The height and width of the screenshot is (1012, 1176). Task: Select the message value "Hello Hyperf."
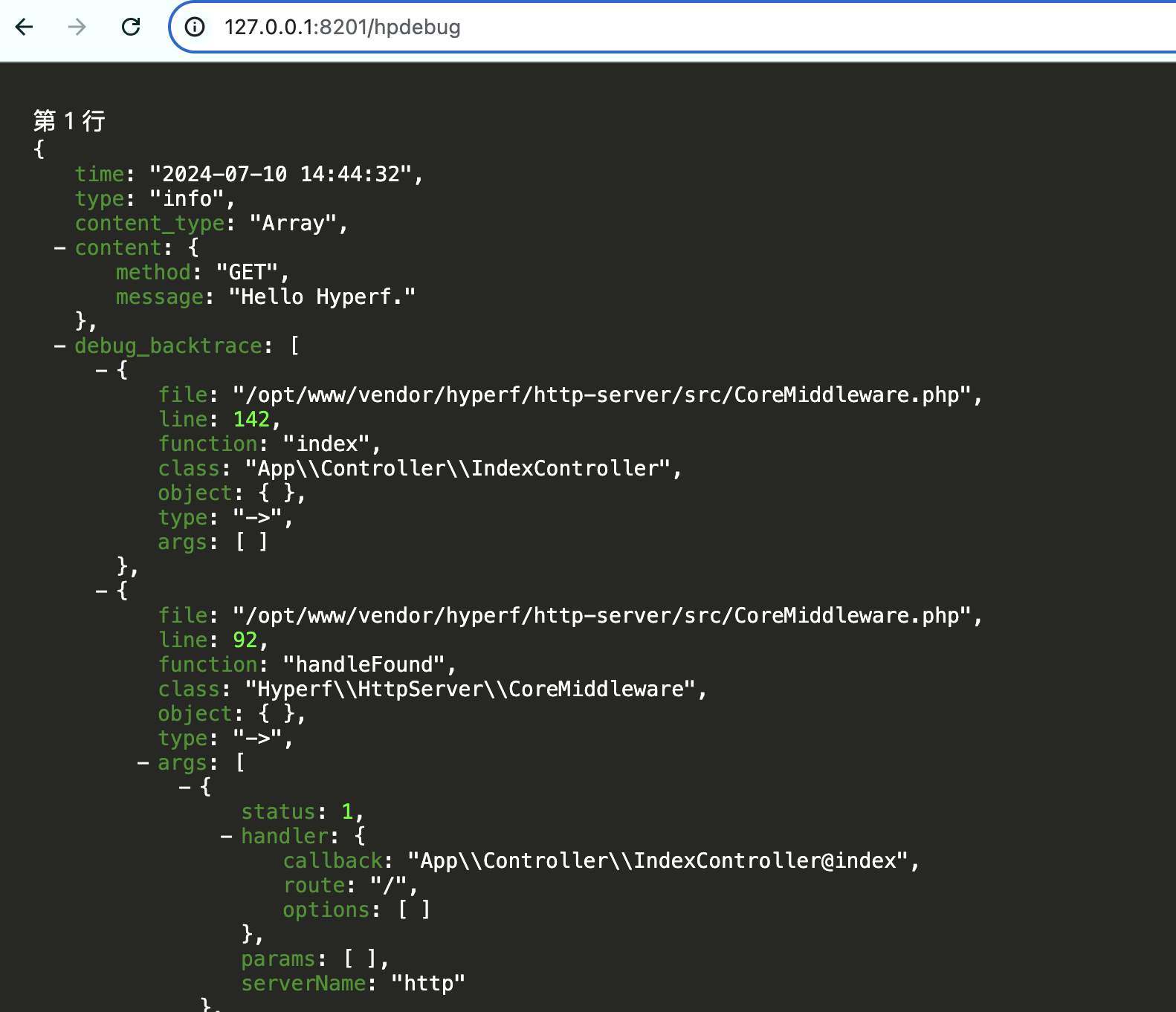[x=322, y=297]
